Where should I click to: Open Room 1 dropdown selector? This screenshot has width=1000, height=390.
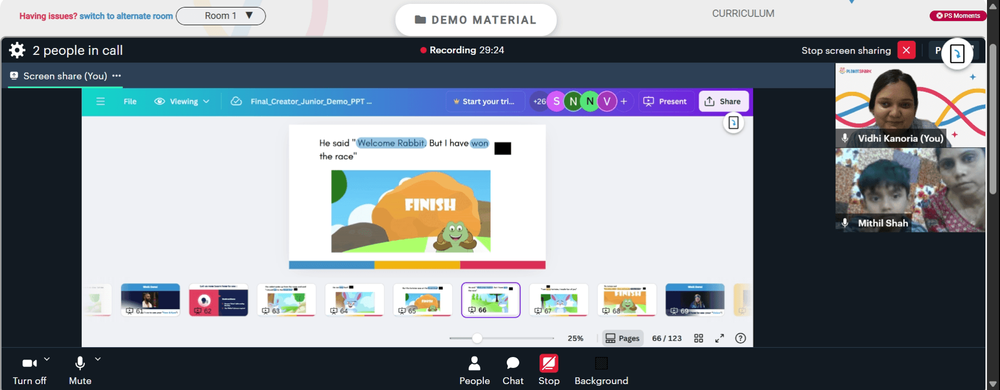tap(221, 16)
